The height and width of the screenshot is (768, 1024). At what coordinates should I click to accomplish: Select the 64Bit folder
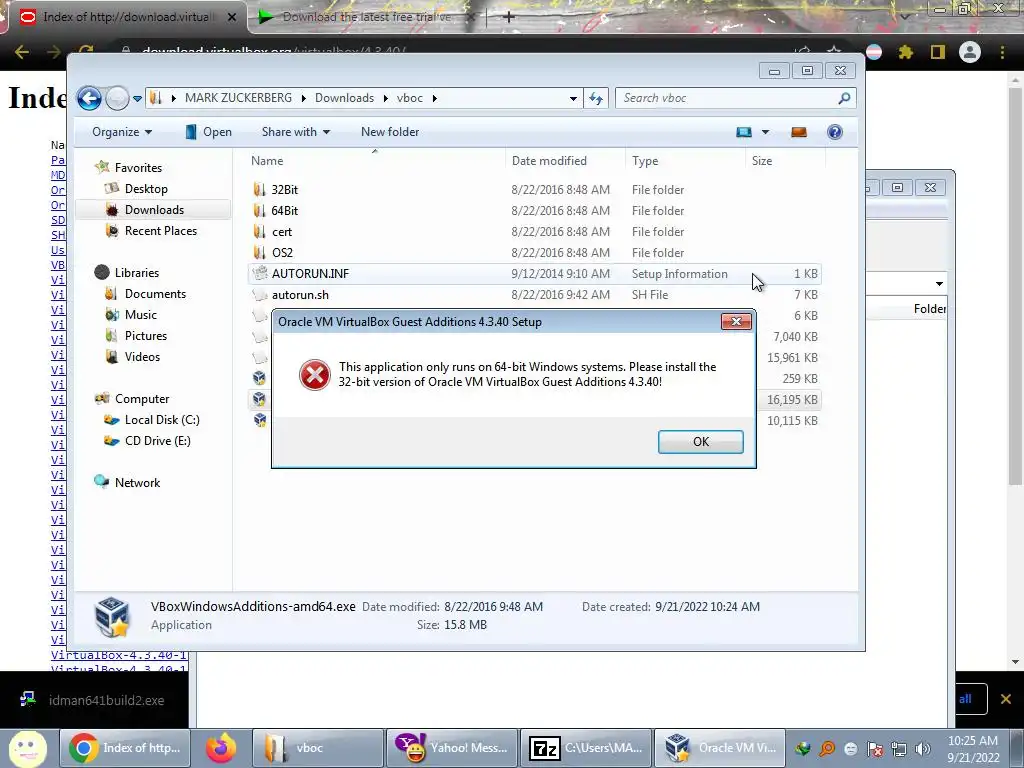(285, 211)
